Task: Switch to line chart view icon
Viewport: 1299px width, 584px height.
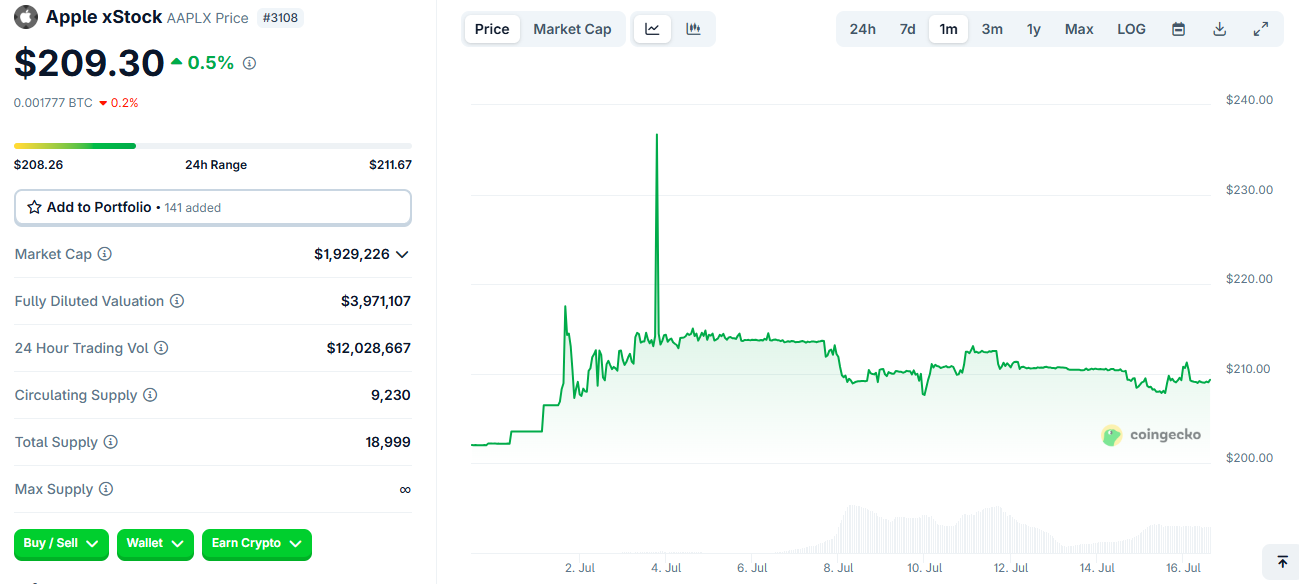Action: click(652, 29)
